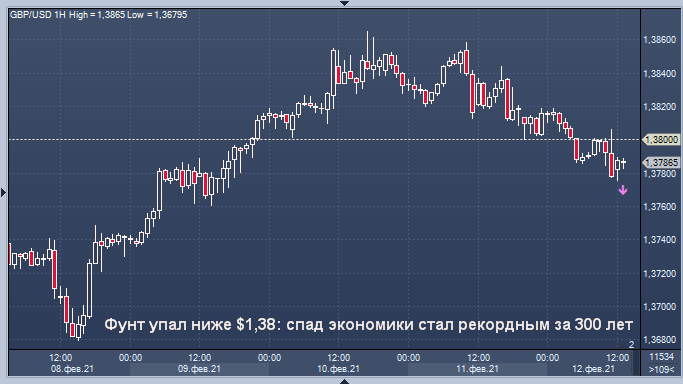This screenshot has width=683, height=384.
Task: Click the 1,37600 price axis label
Action: pos(659,206)
